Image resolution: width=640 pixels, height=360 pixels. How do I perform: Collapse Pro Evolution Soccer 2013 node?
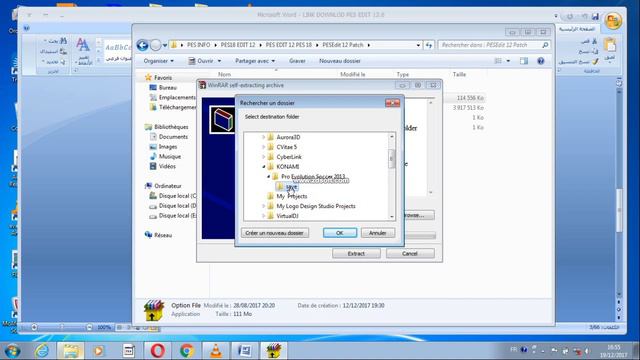pos(269,176)
